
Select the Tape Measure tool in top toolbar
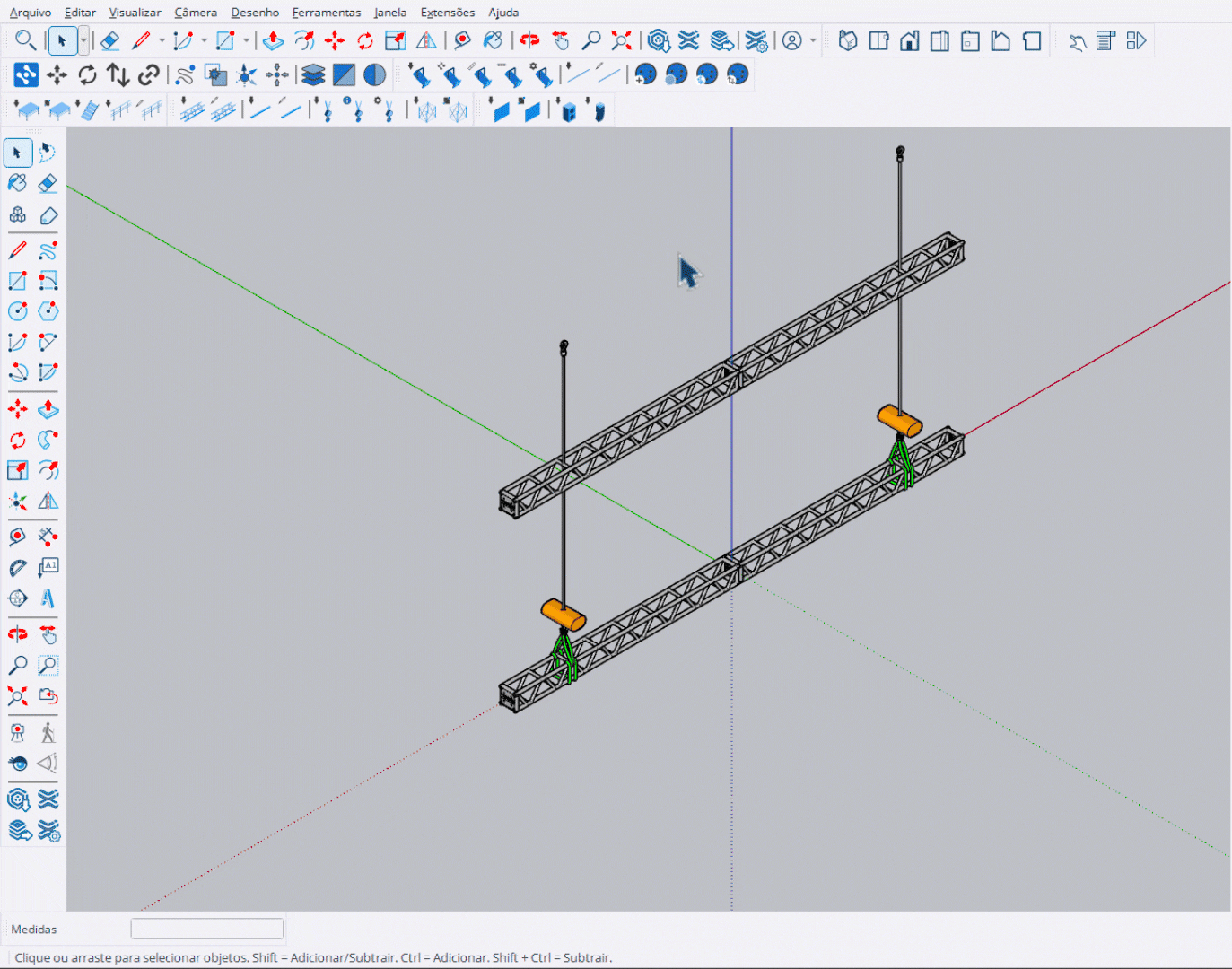(462, 41)
